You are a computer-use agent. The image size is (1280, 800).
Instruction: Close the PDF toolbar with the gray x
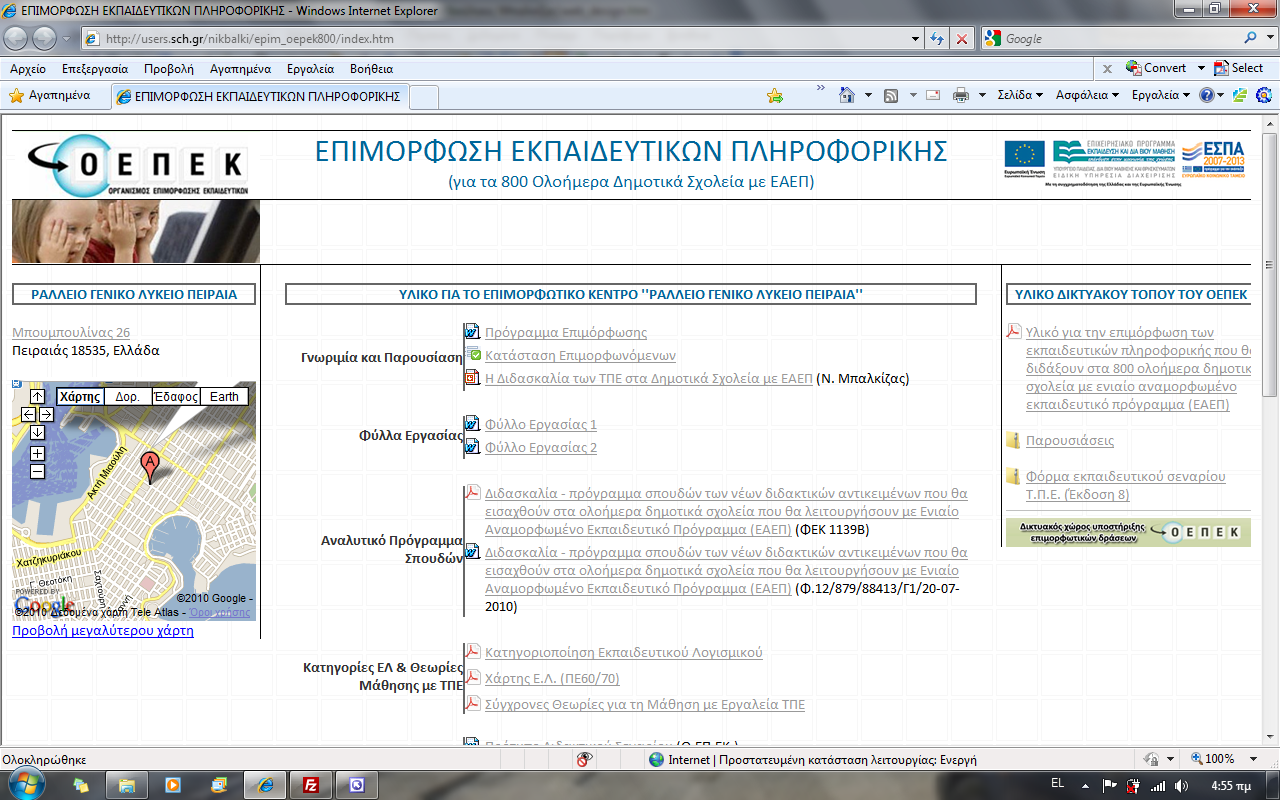click(x=1107, y=69)
